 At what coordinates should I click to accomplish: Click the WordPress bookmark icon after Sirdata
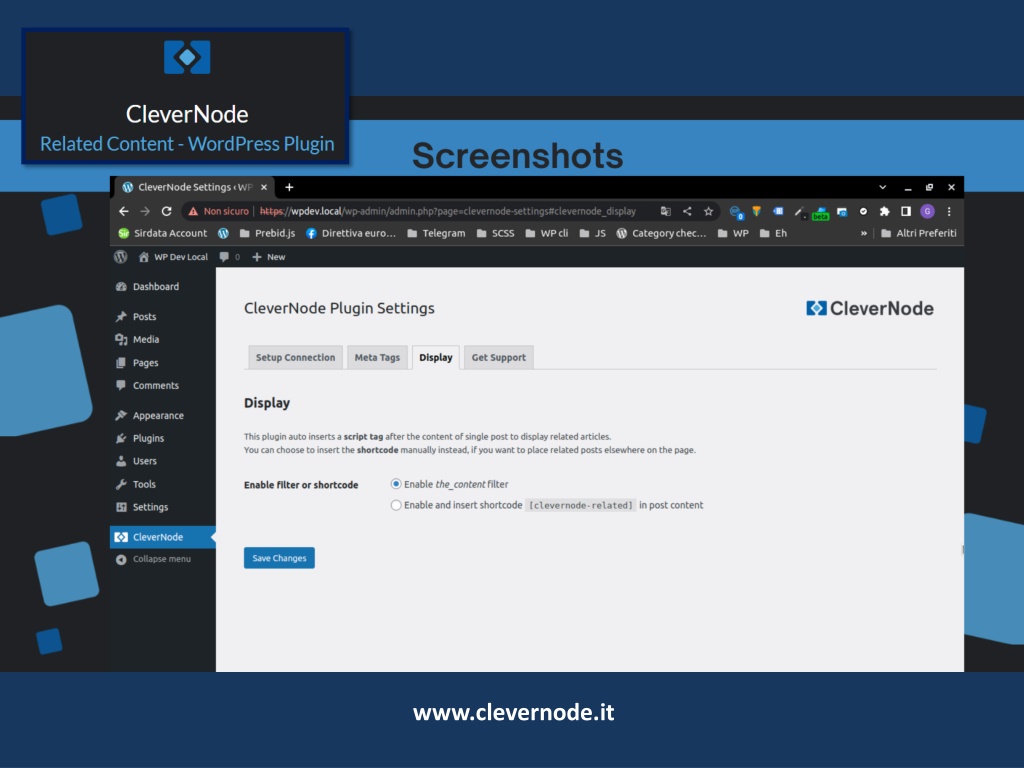(223, 233)
